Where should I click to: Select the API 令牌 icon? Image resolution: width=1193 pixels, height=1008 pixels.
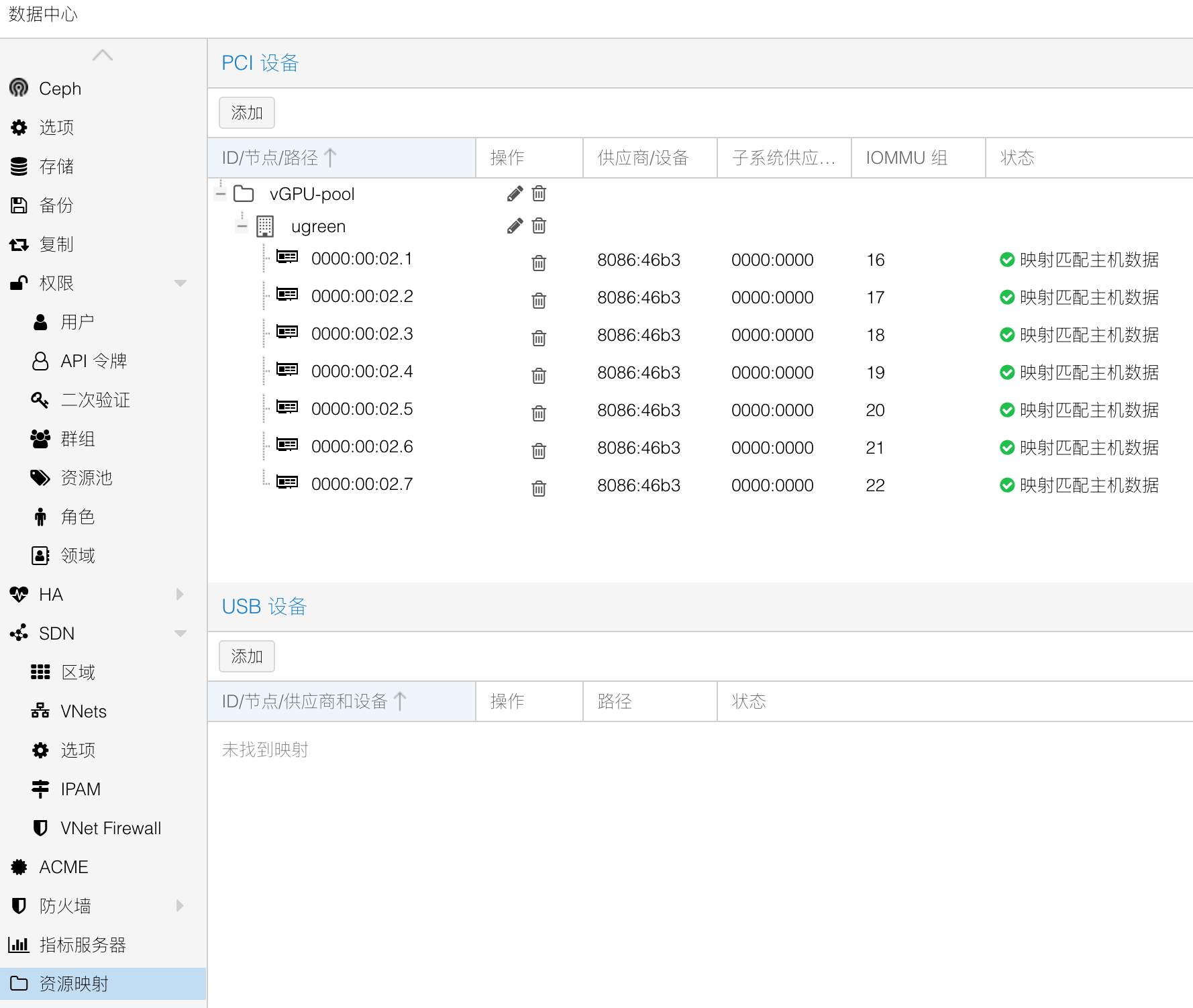point(40,360)
